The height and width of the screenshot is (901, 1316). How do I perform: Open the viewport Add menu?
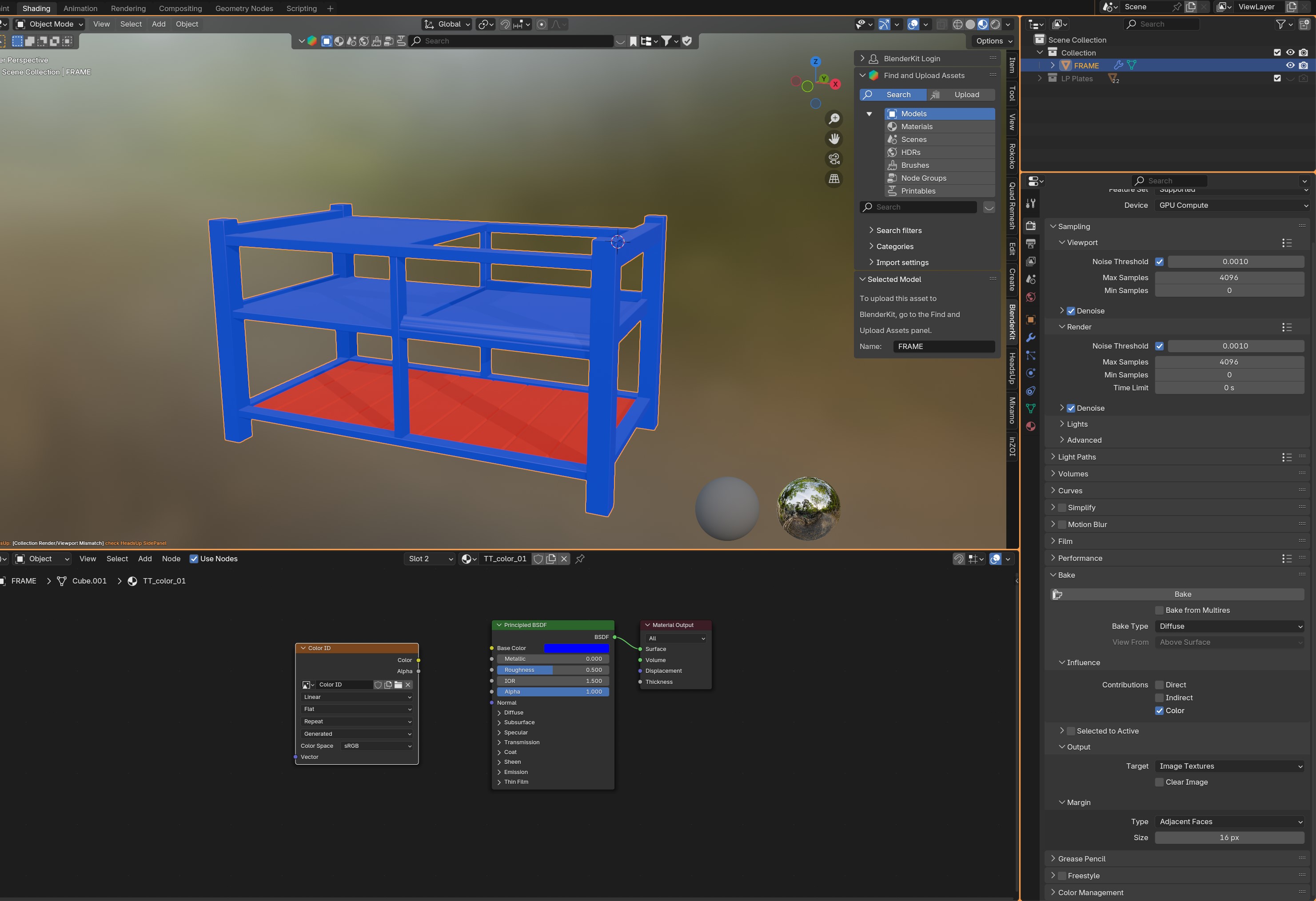coord(159,24)
